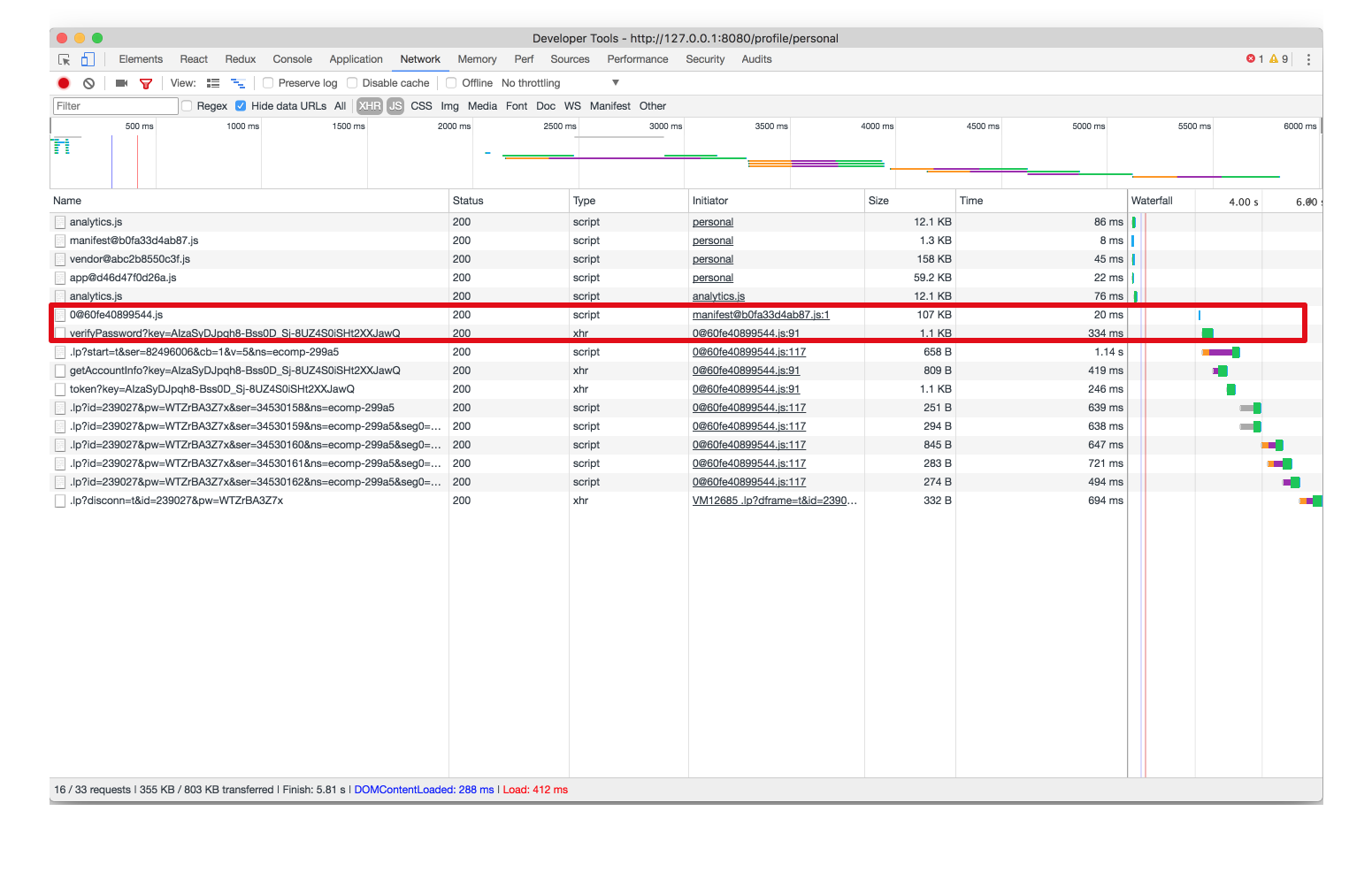Click the Filter text field
The image size is (1372, 872).
pyautogui.click(x=115, y=106)
